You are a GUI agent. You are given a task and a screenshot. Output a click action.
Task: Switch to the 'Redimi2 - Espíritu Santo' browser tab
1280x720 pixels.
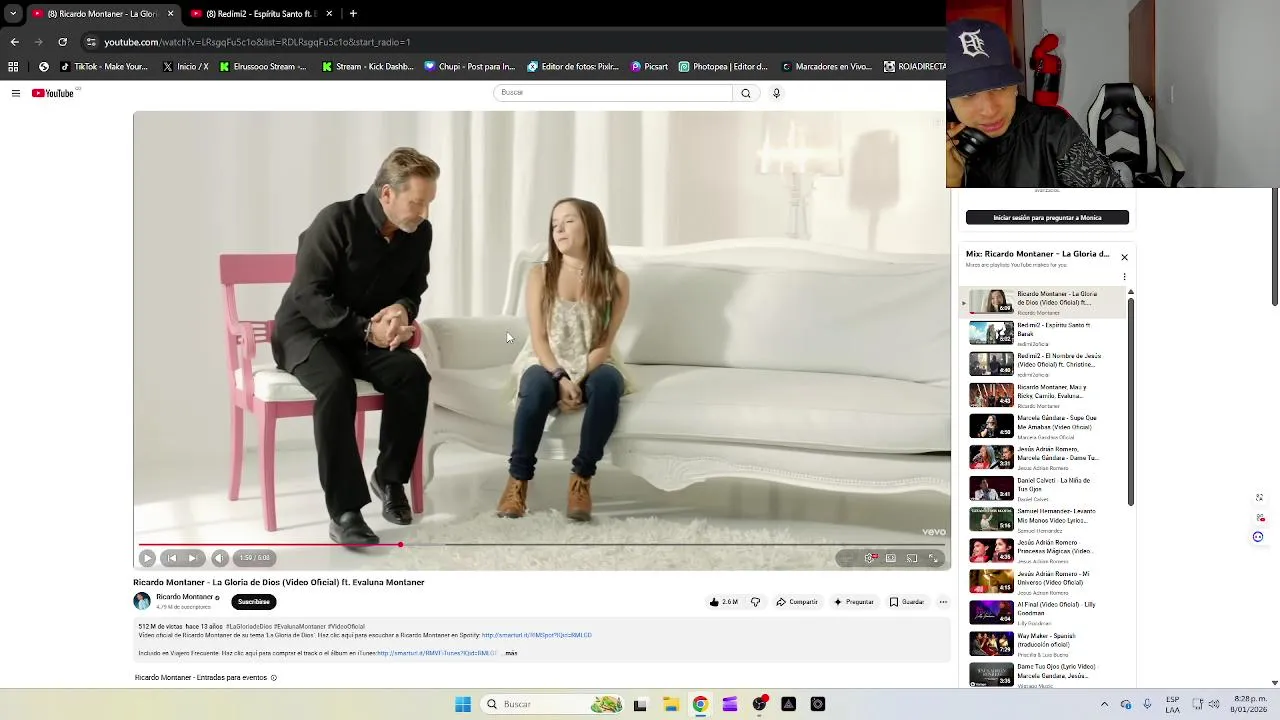[x=262, y=14]
